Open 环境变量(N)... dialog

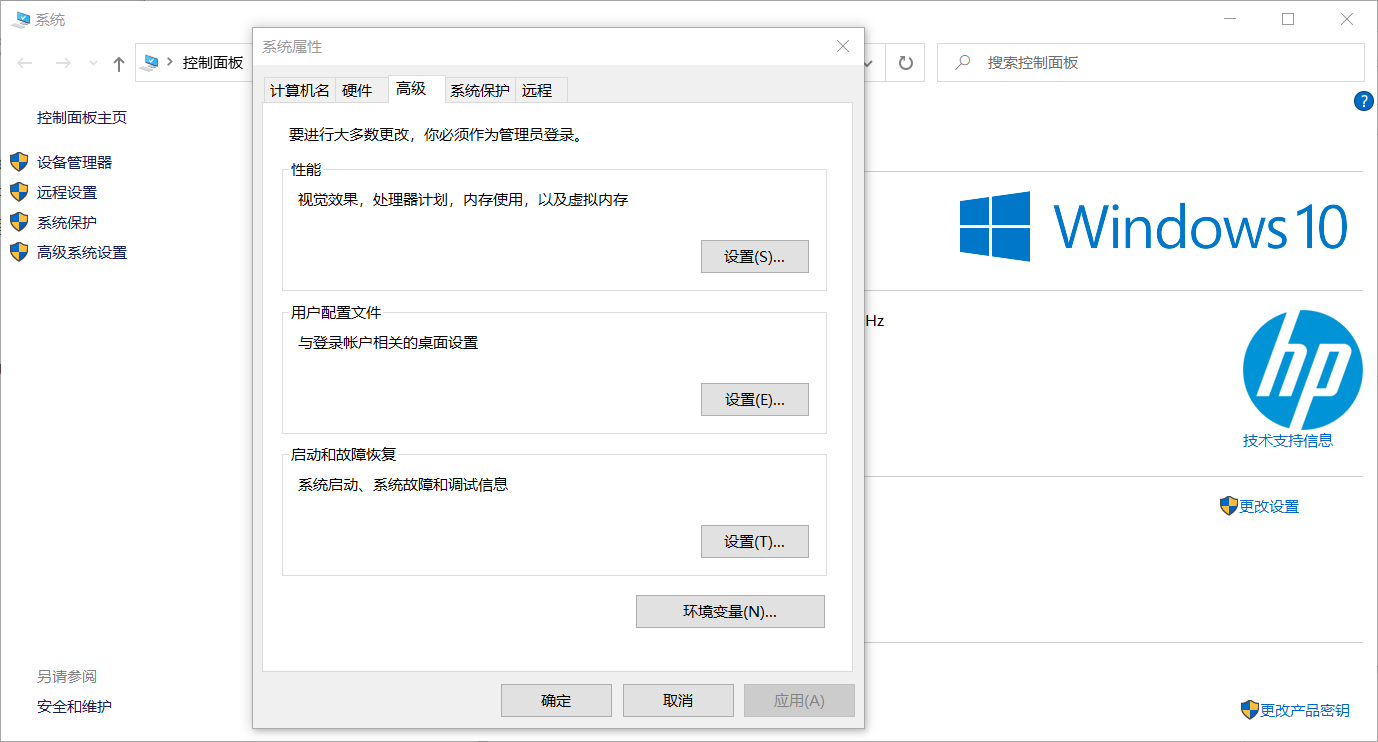click(730, 611)
